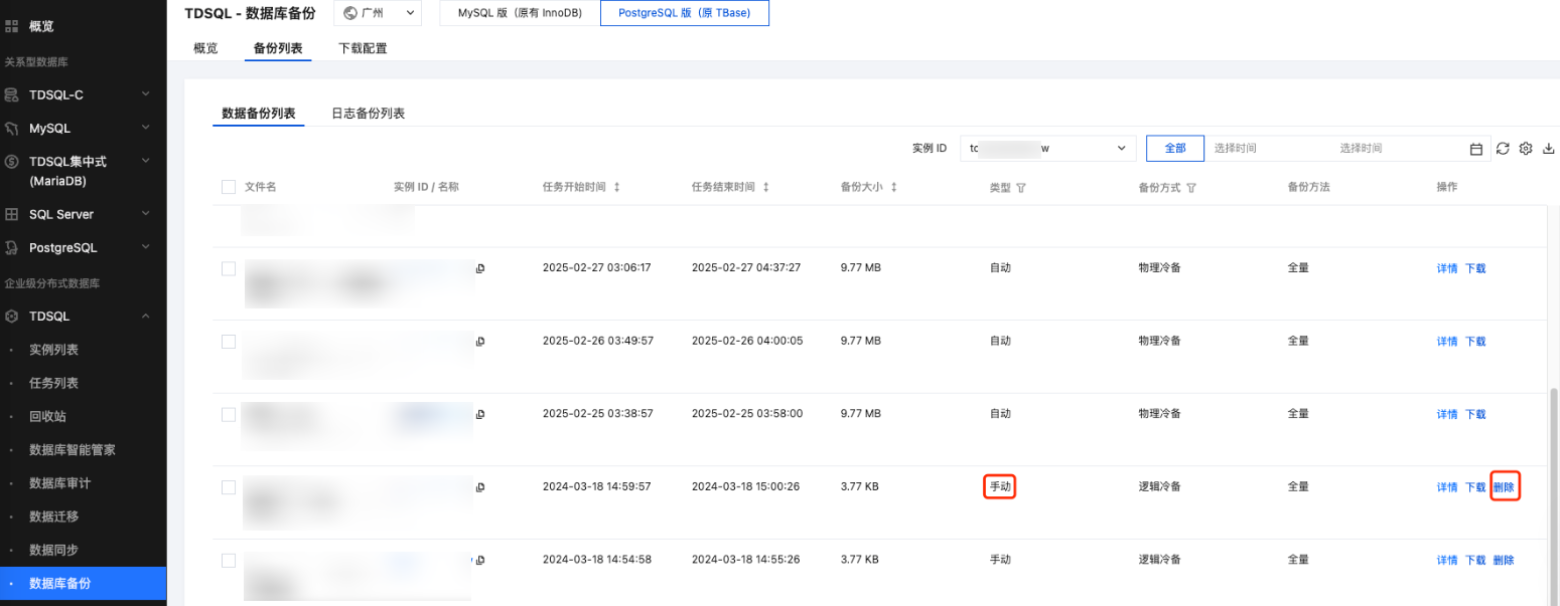Select the 备份列表 tab
Image resolution: width=1560 pixels, height=606 pixels.
[x=278, y=48]
